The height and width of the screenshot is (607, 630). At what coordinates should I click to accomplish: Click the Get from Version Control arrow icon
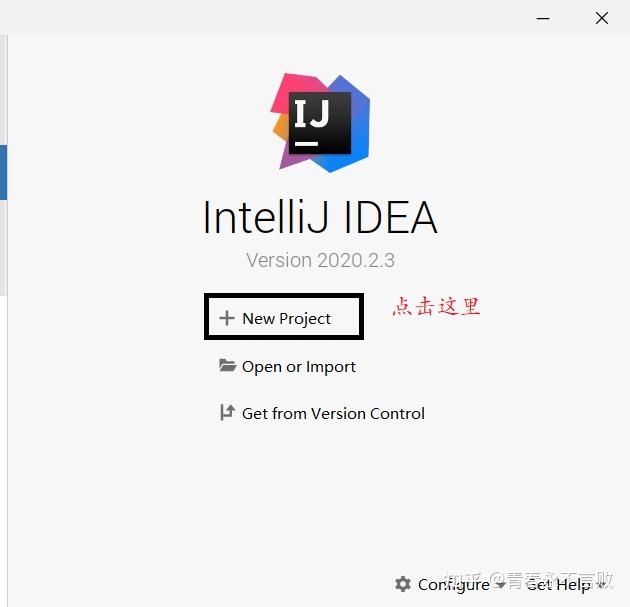[227, 412]
